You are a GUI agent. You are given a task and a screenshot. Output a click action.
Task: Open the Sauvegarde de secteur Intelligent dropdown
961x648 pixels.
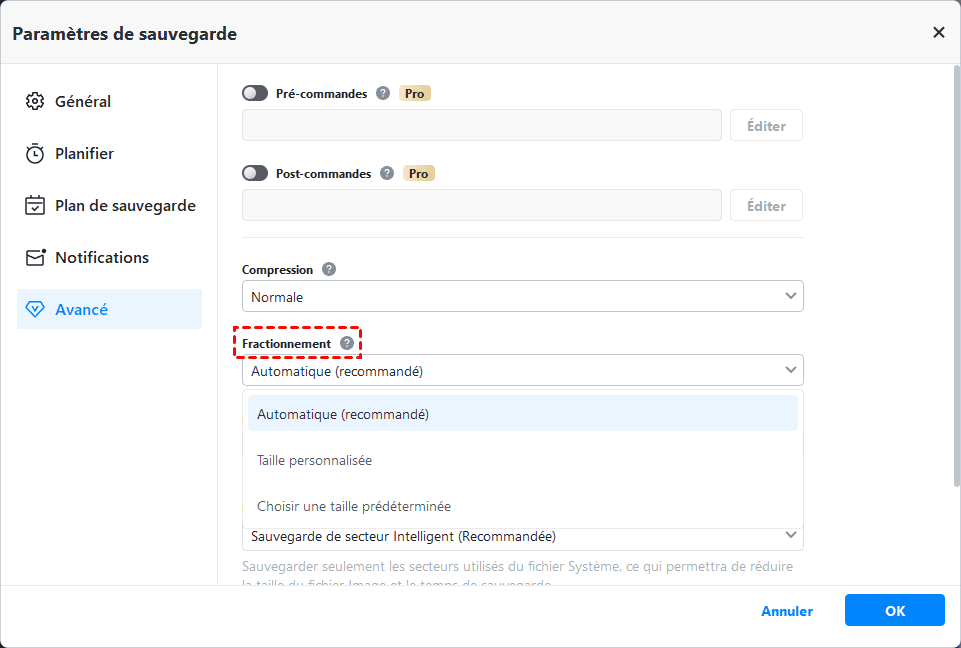(522, 536)
